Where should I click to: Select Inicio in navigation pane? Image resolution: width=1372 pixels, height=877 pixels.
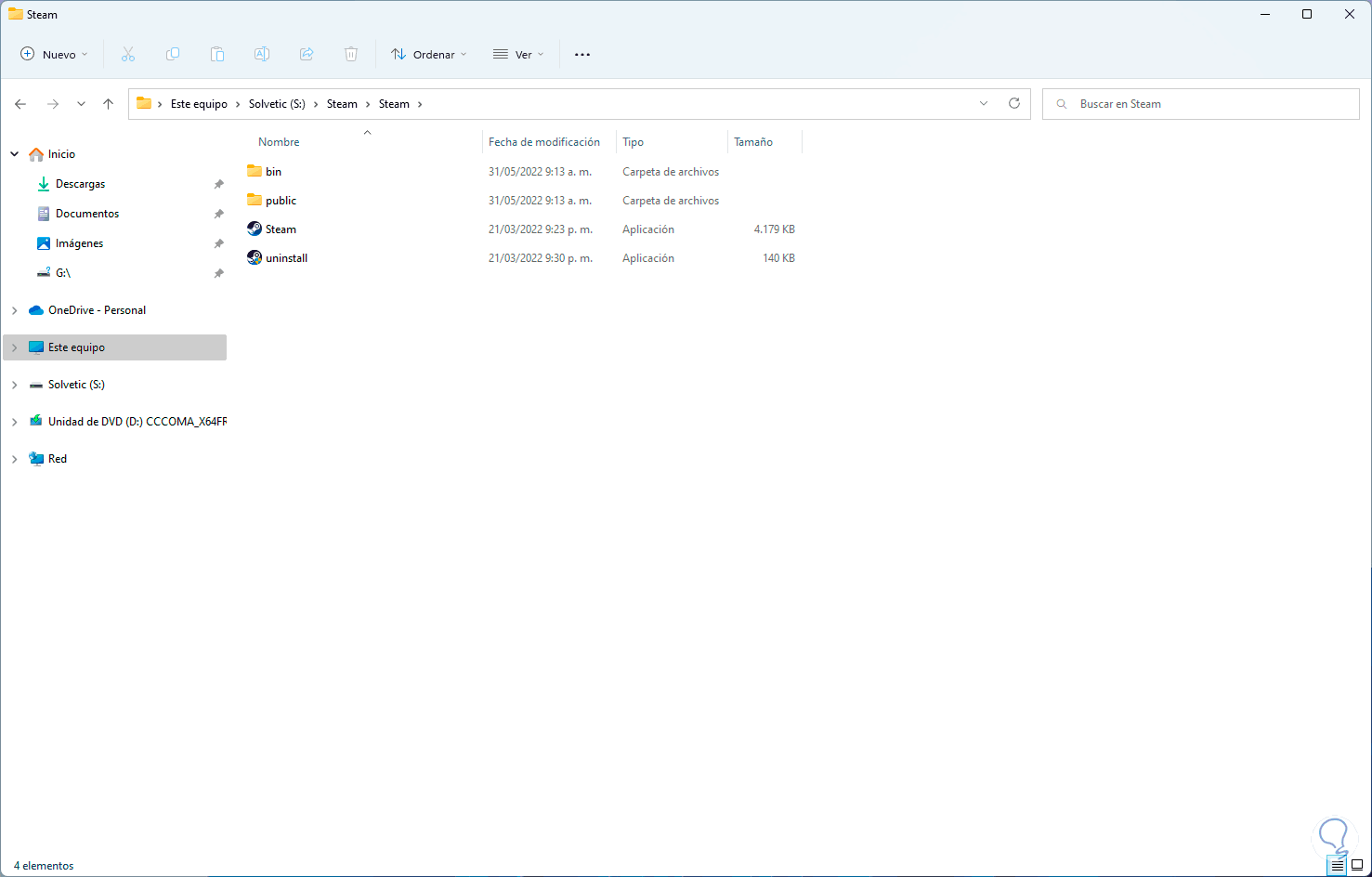pos(61,154)
